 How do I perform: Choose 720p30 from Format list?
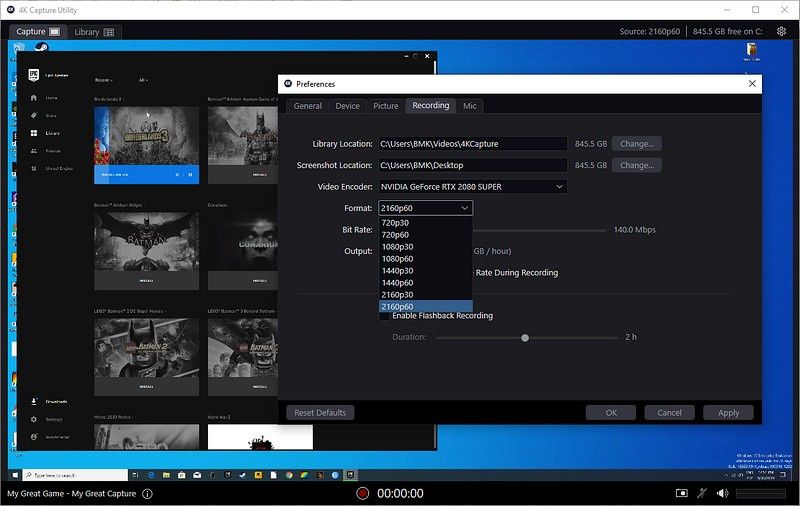pyautogui.click(x=426, y=223)
